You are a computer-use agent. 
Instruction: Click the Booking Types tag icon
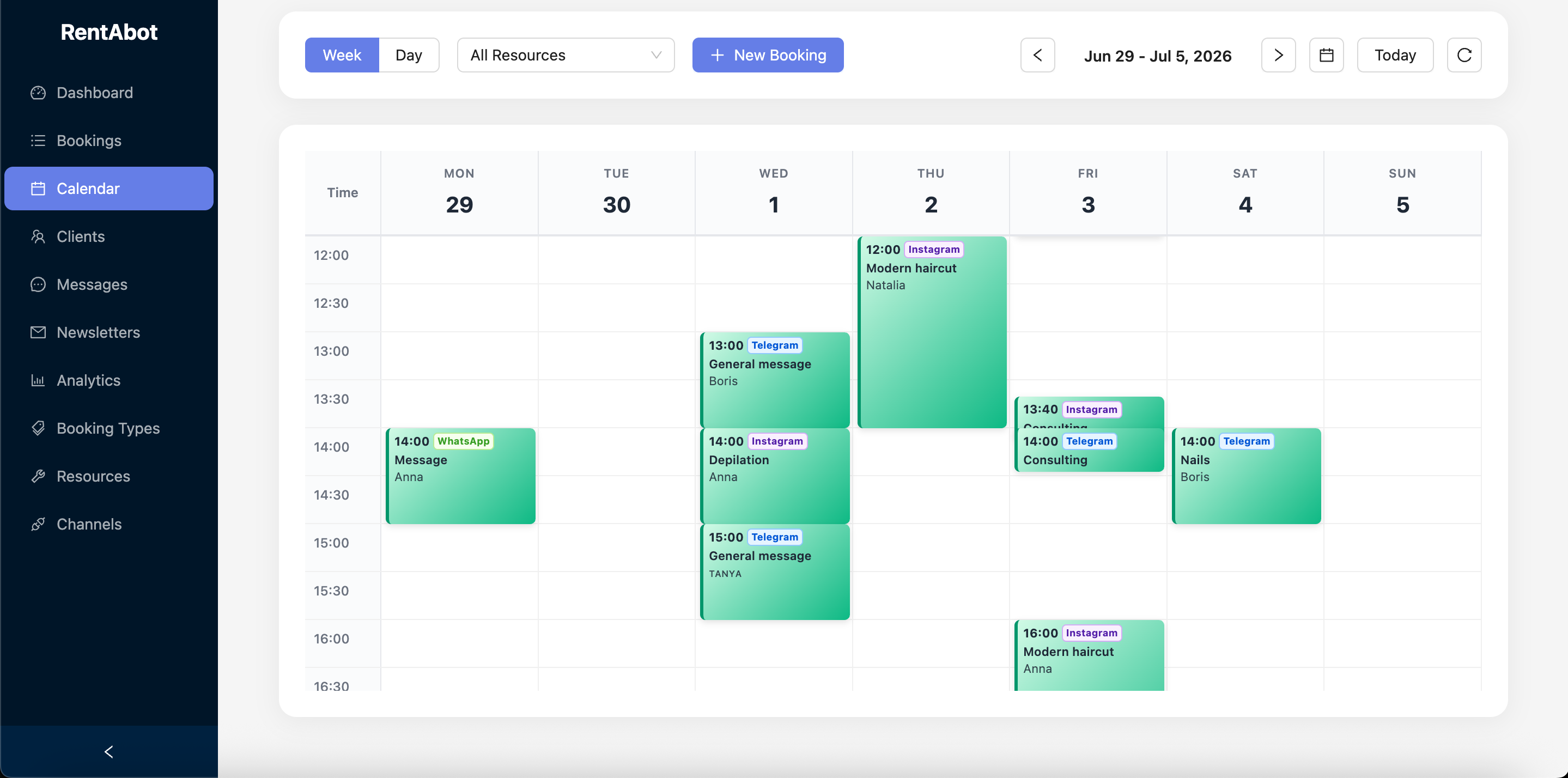pos(38,429)
